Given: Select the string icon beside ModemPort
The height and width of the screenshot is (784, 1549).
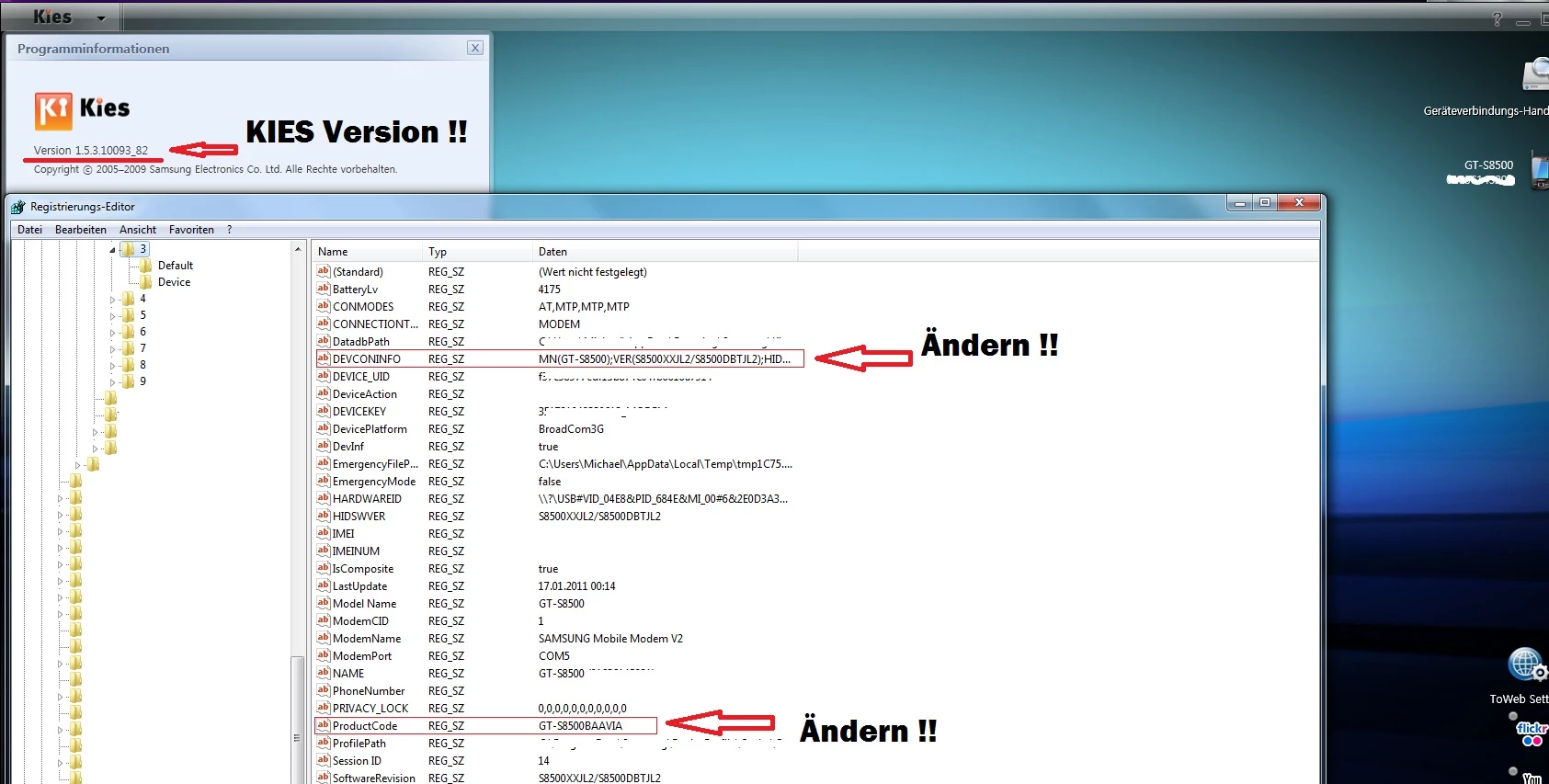Looking at the screenshot, I should click(x=324, y=656).
